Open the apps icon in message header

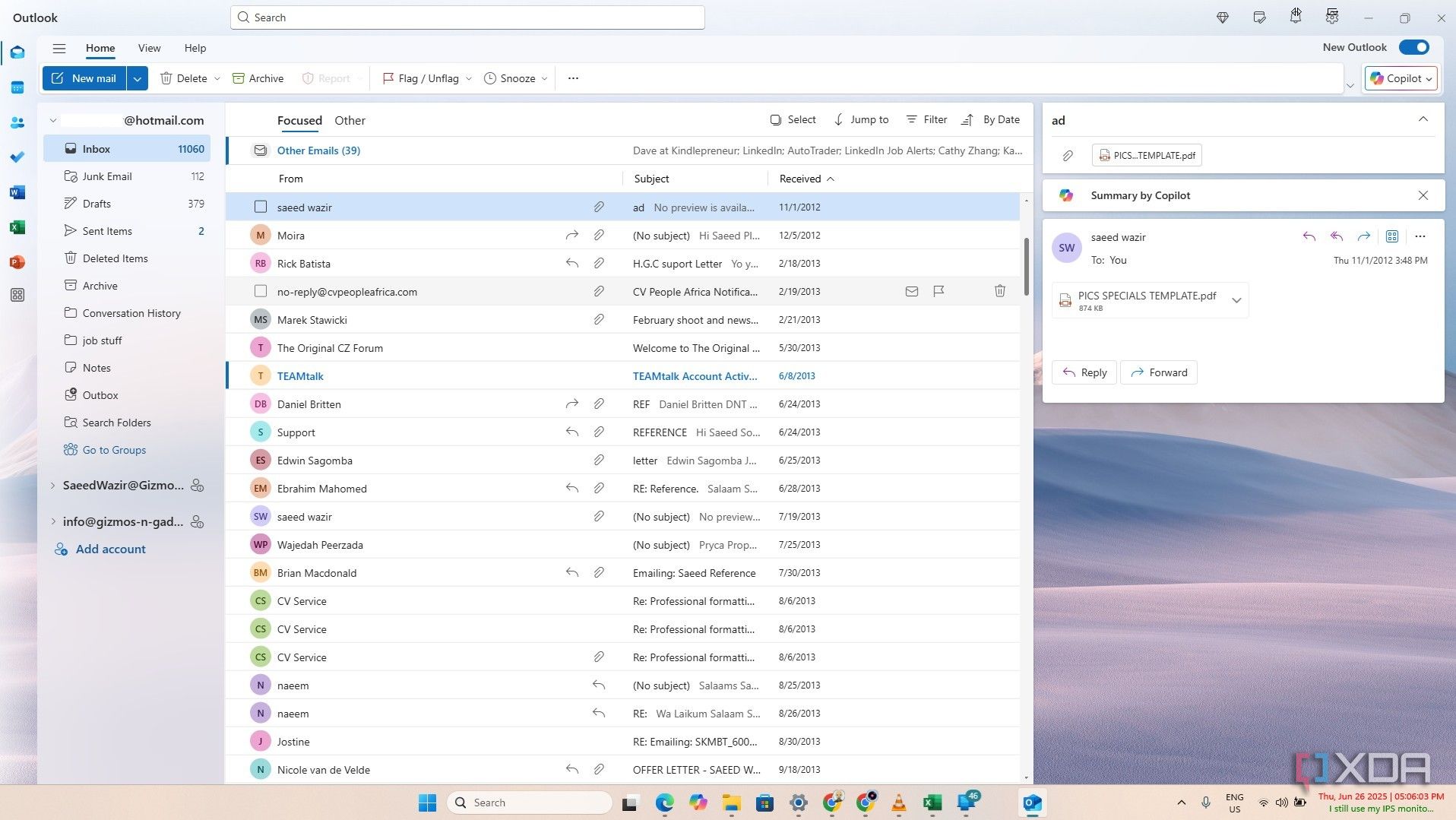pyautogui.click(x=1392, y=236)
